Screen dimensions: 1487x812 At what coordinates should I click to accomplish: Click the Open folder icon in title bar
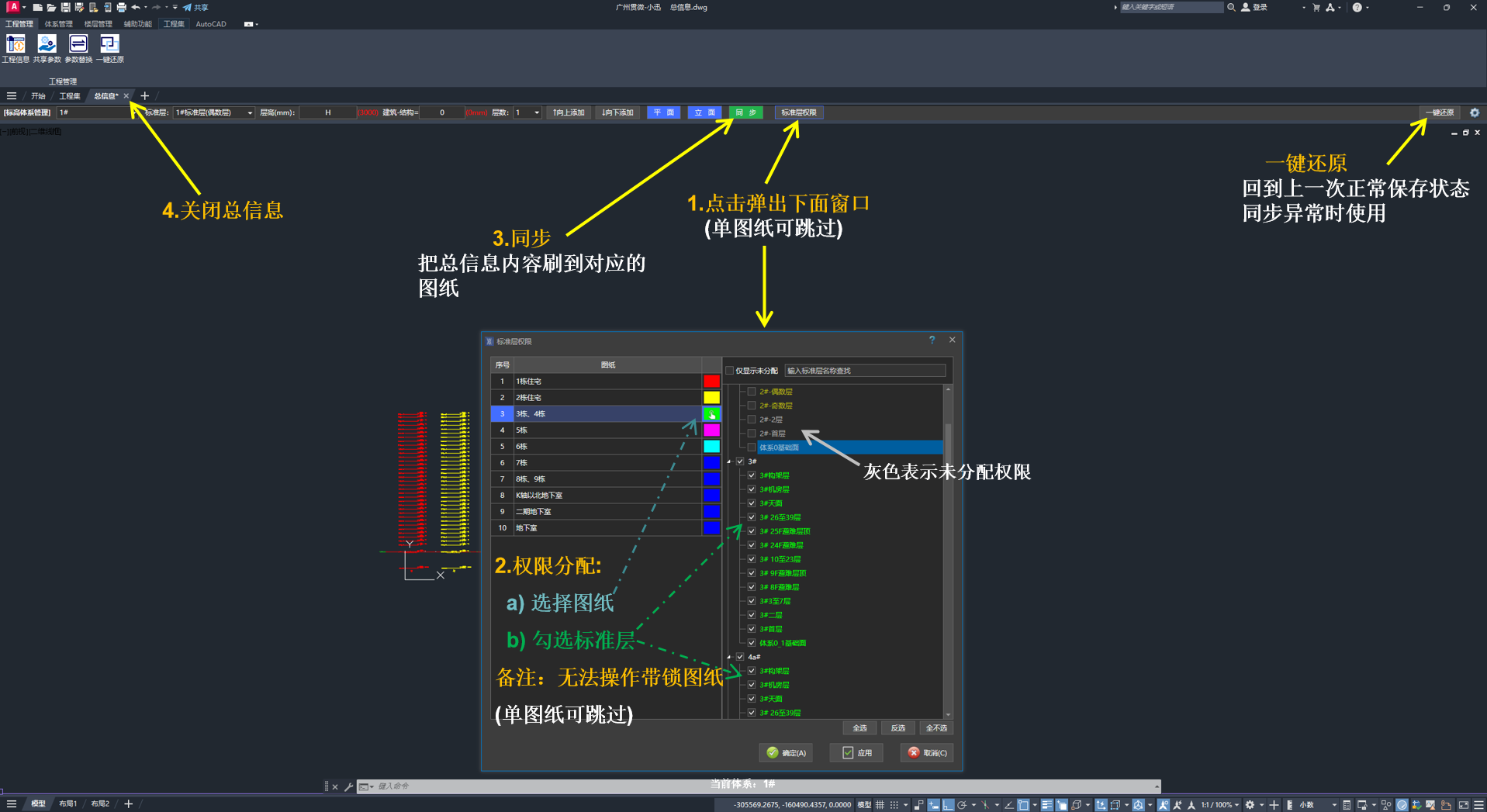(51, 7)
